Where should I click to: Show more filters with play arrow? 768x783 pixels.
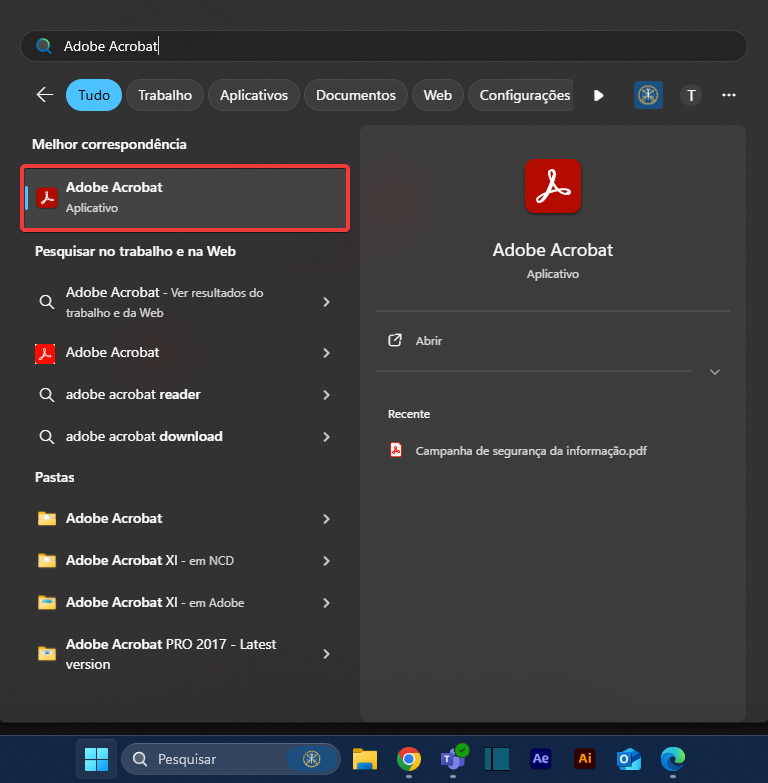(x=598, y=95)
